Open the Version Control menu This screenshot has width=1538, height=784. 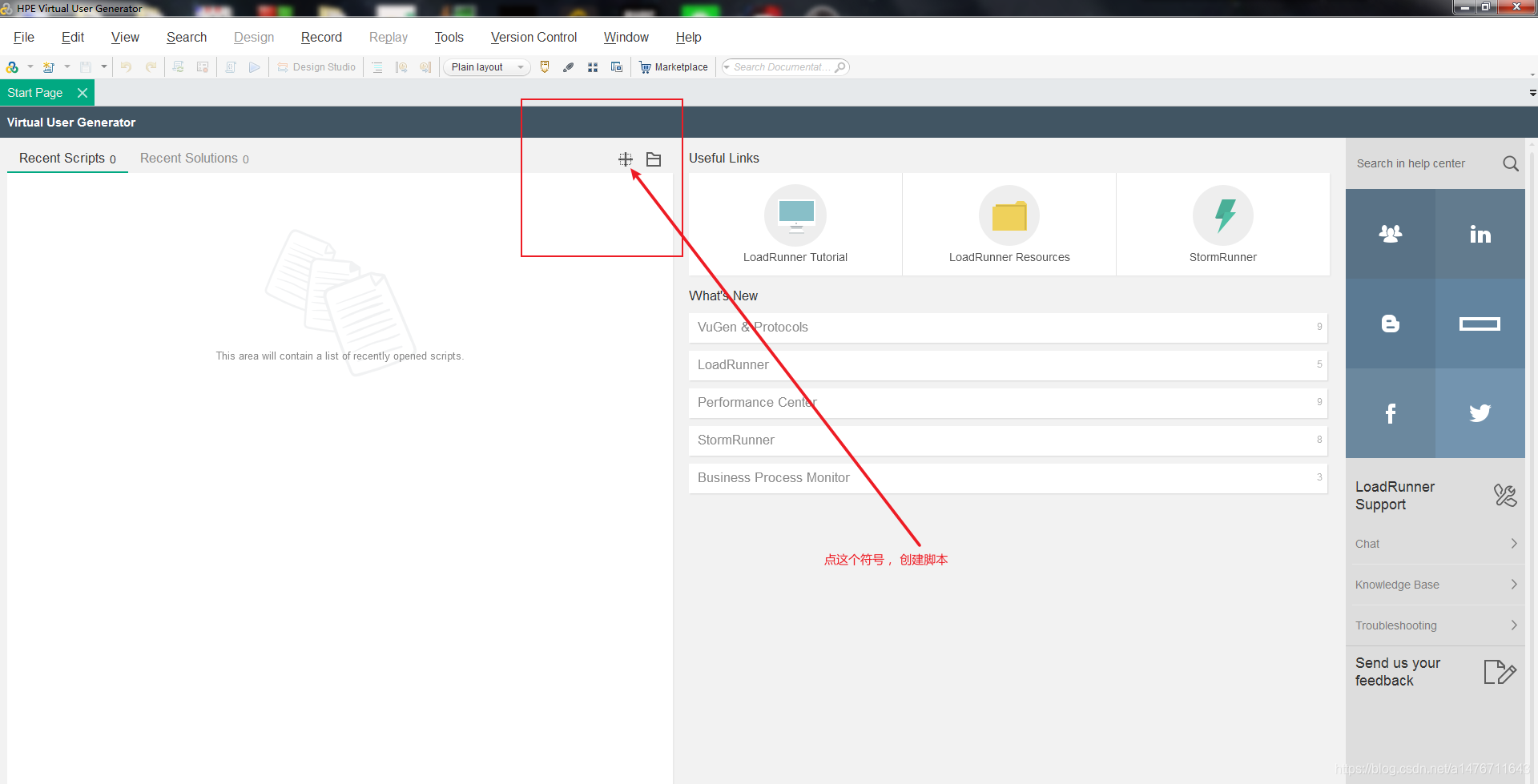click(533, 37)
